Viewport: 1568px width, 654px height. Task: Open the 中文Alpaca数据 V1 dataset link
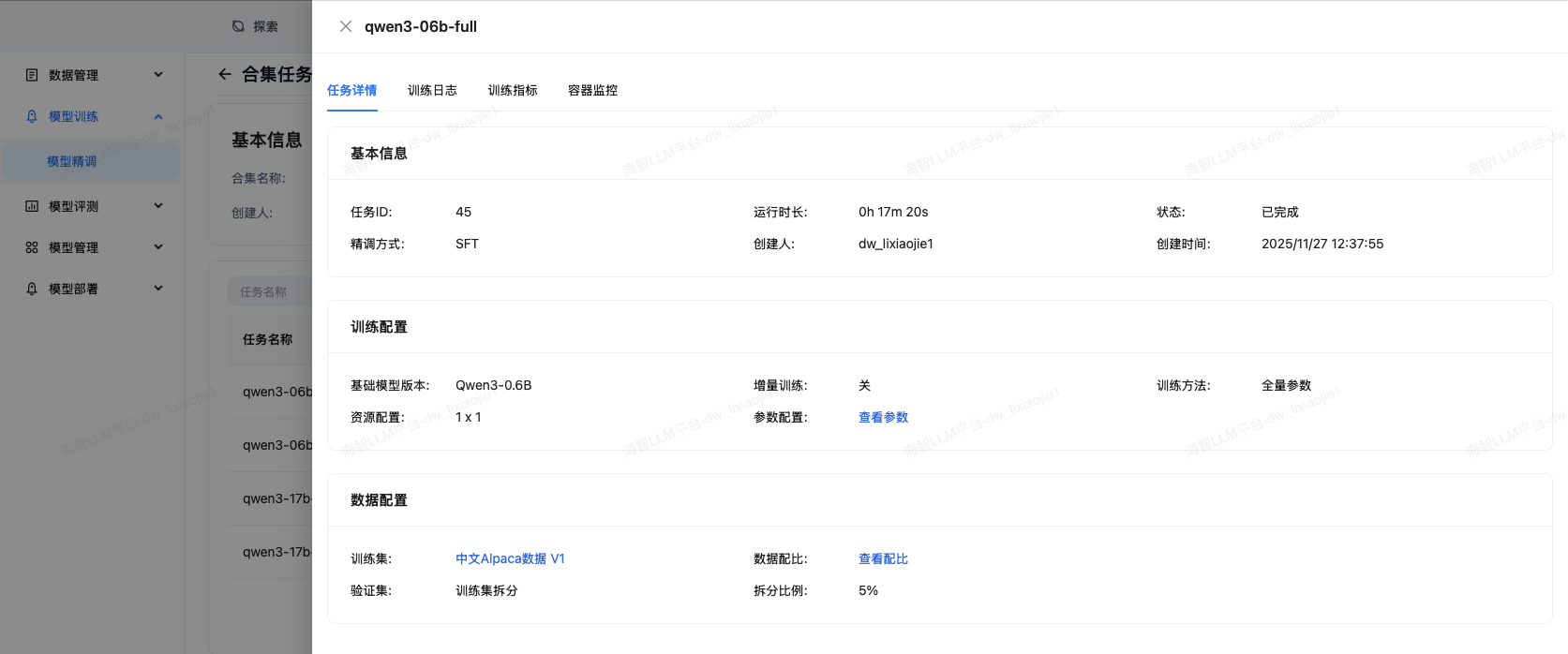(510, 558)
